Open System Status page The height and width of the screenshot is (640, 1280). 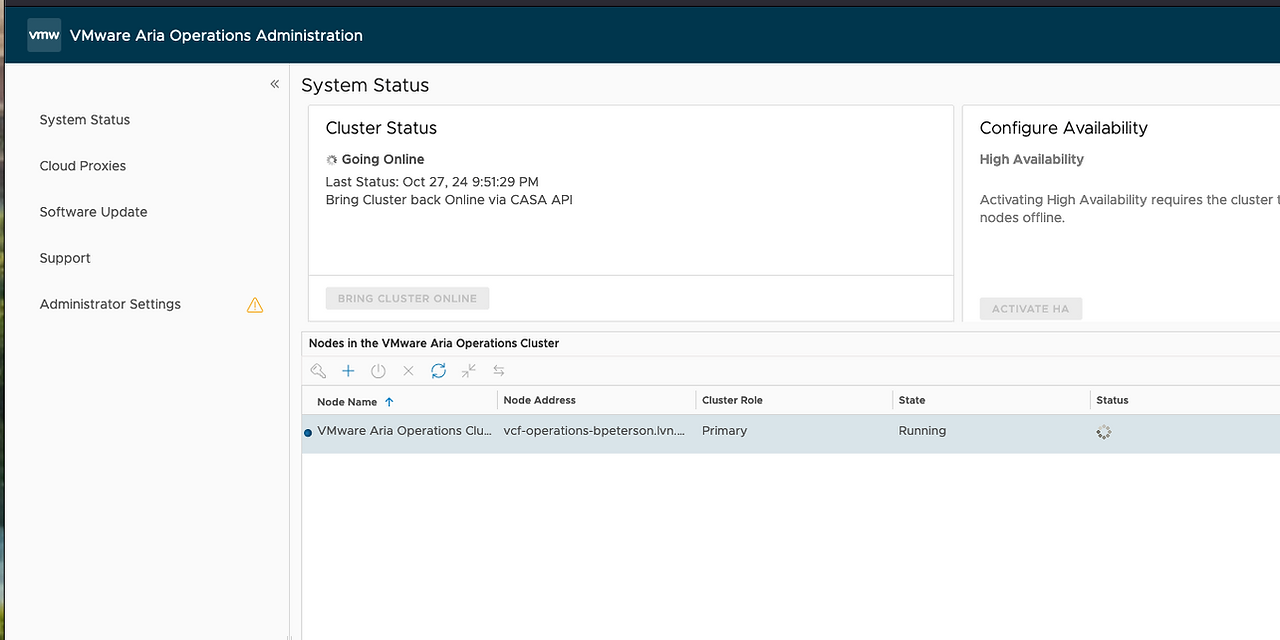point(85,120)
